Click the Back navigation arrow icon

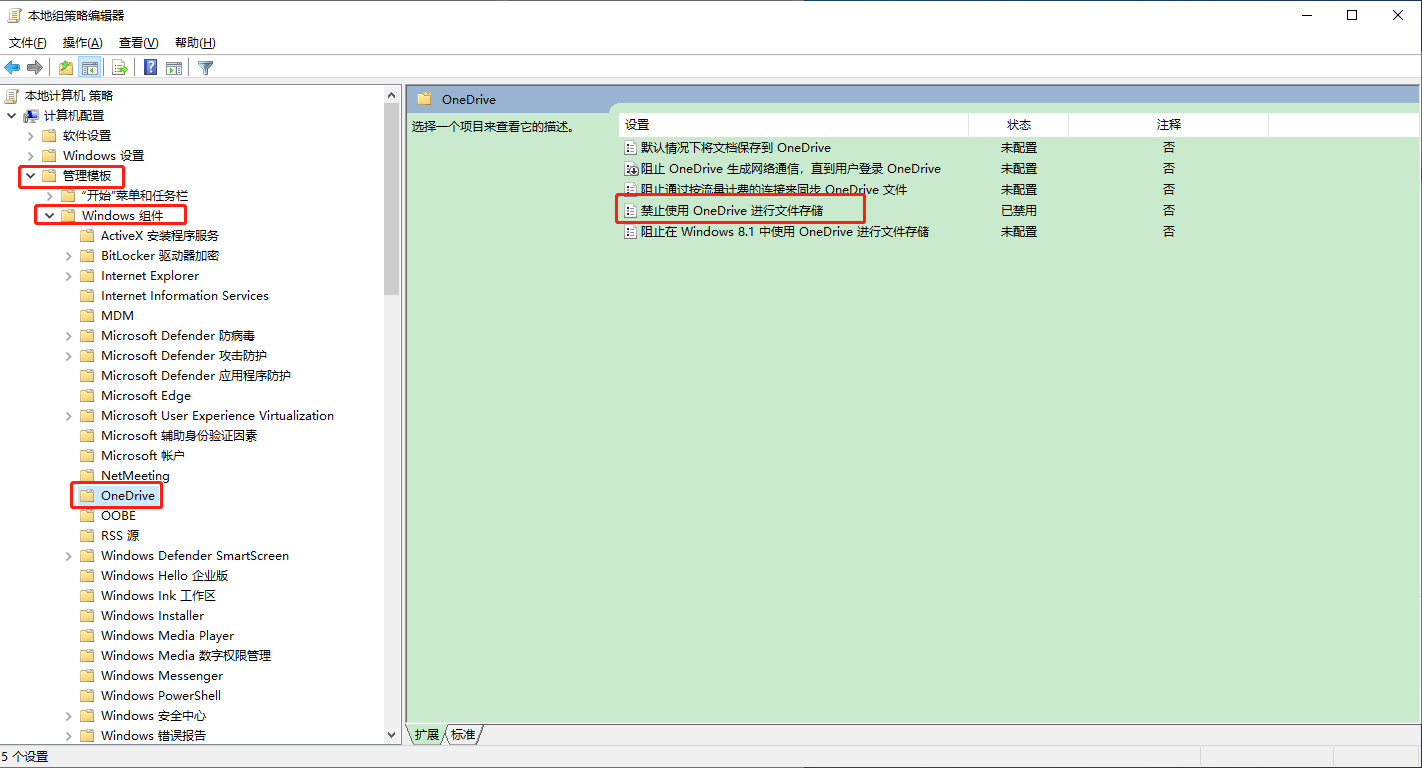[x=12, y=67]
